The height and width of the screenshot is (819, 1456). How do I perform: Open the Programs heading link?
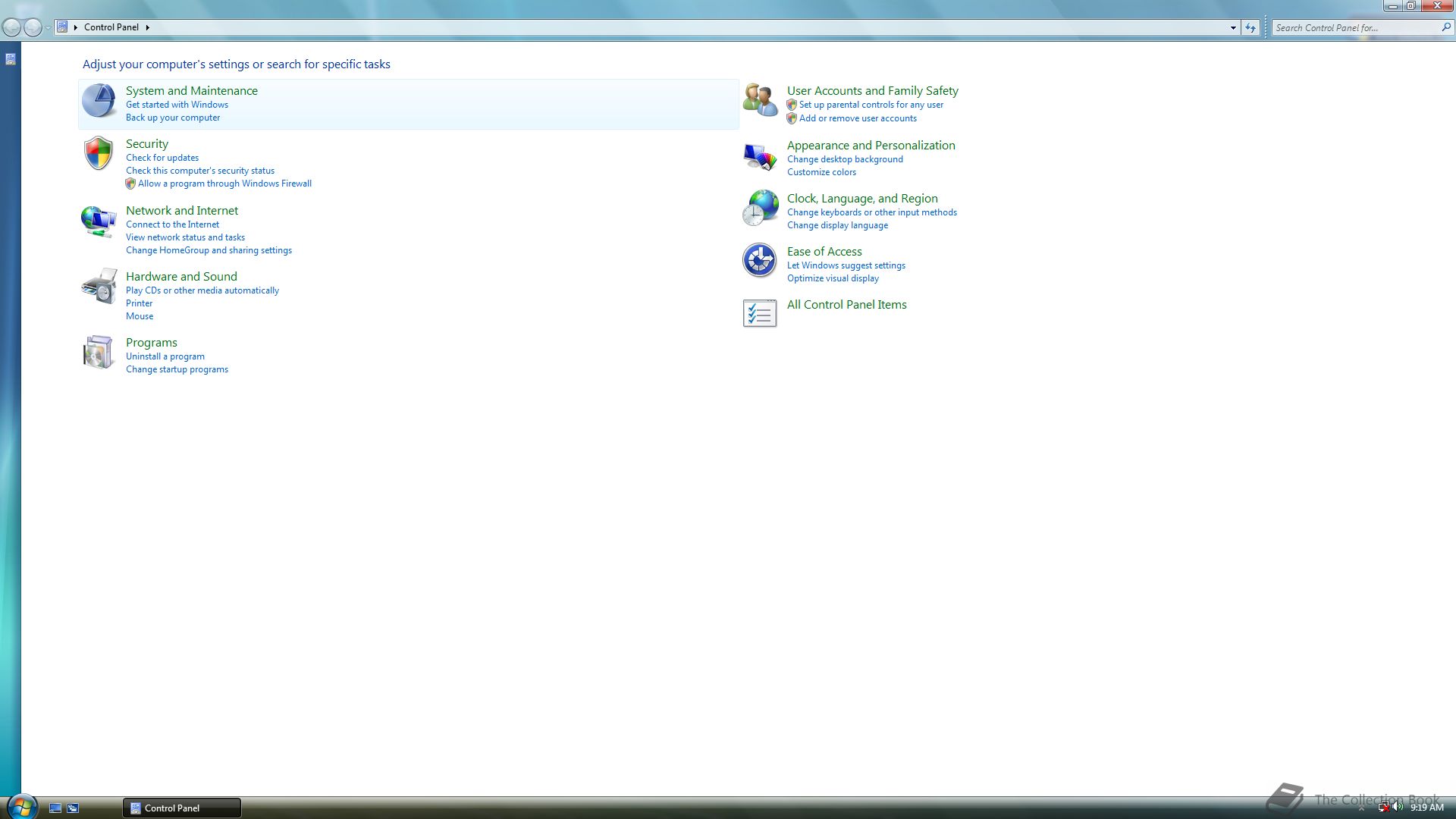[152, 342]
